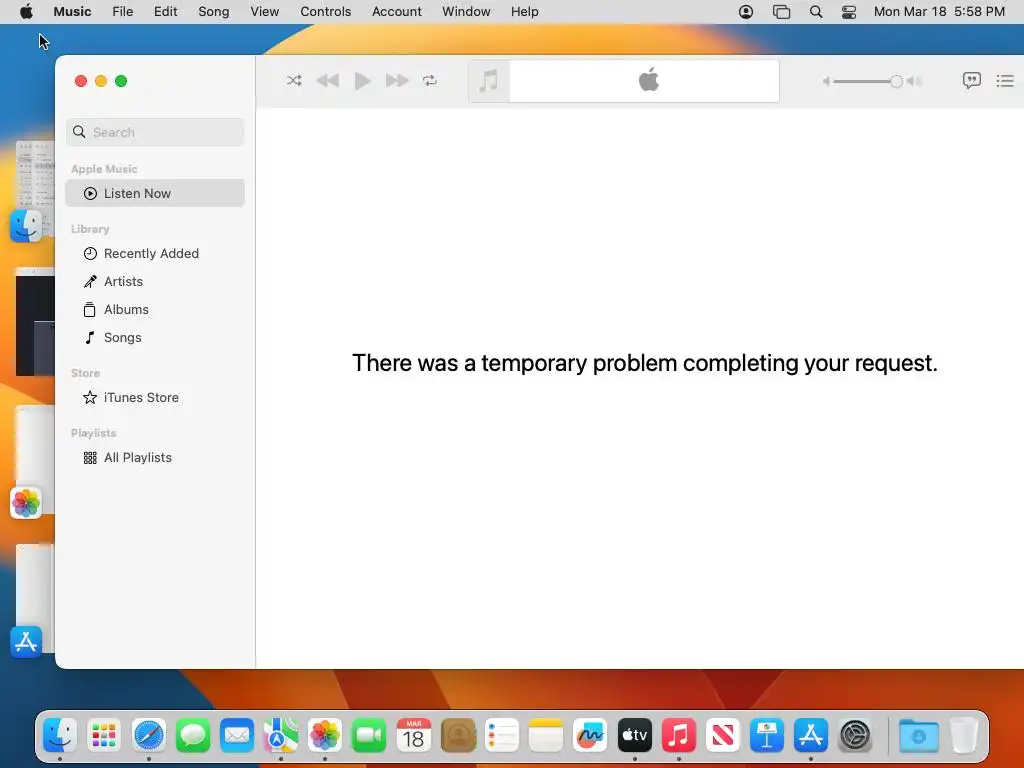1024x768 pixels.
Task: Open Spotlight search in menu bar
Action: point(816,12)
